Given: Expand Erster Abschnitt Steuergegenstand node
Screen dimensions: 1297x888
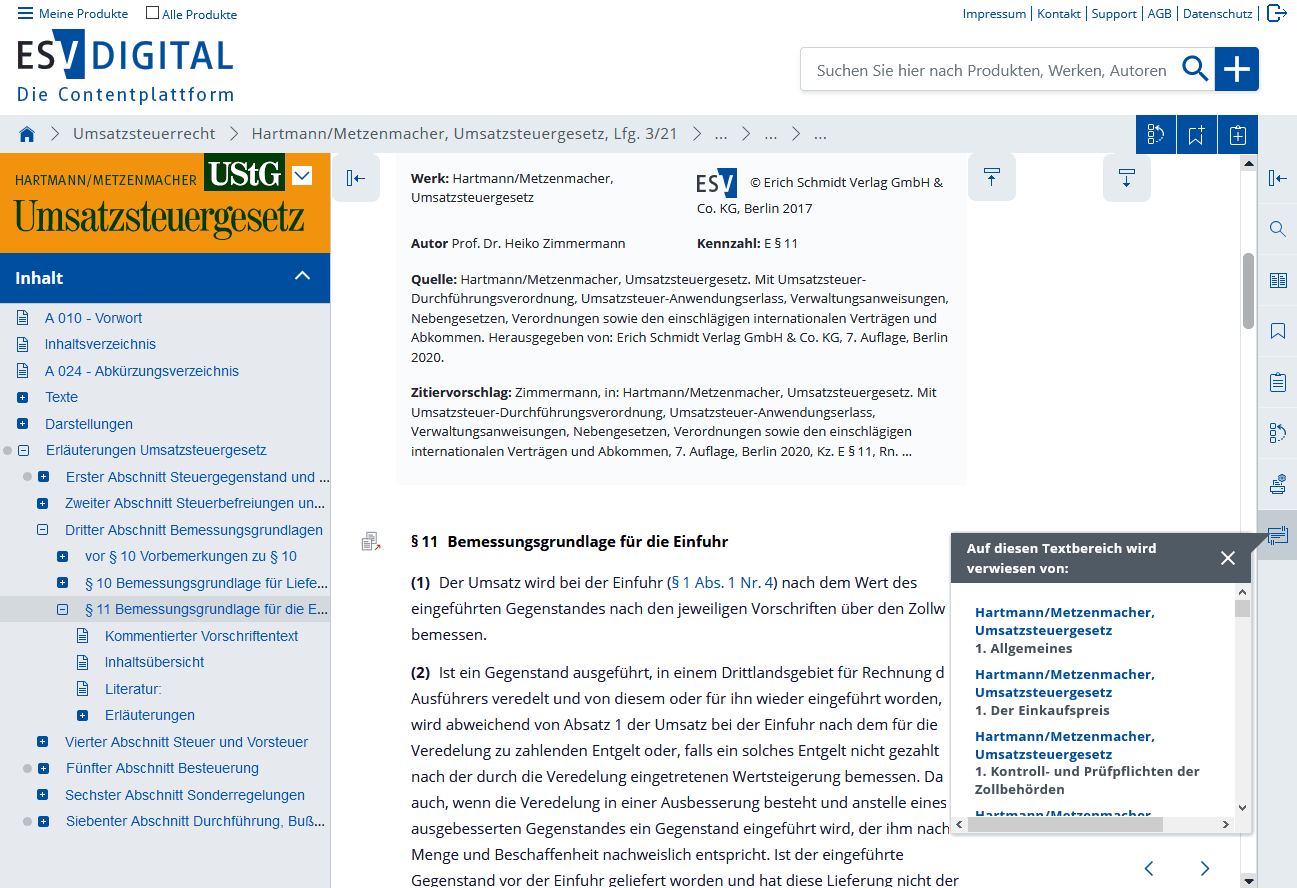Looking at the screenshot, I should click(x=43, y=477).
